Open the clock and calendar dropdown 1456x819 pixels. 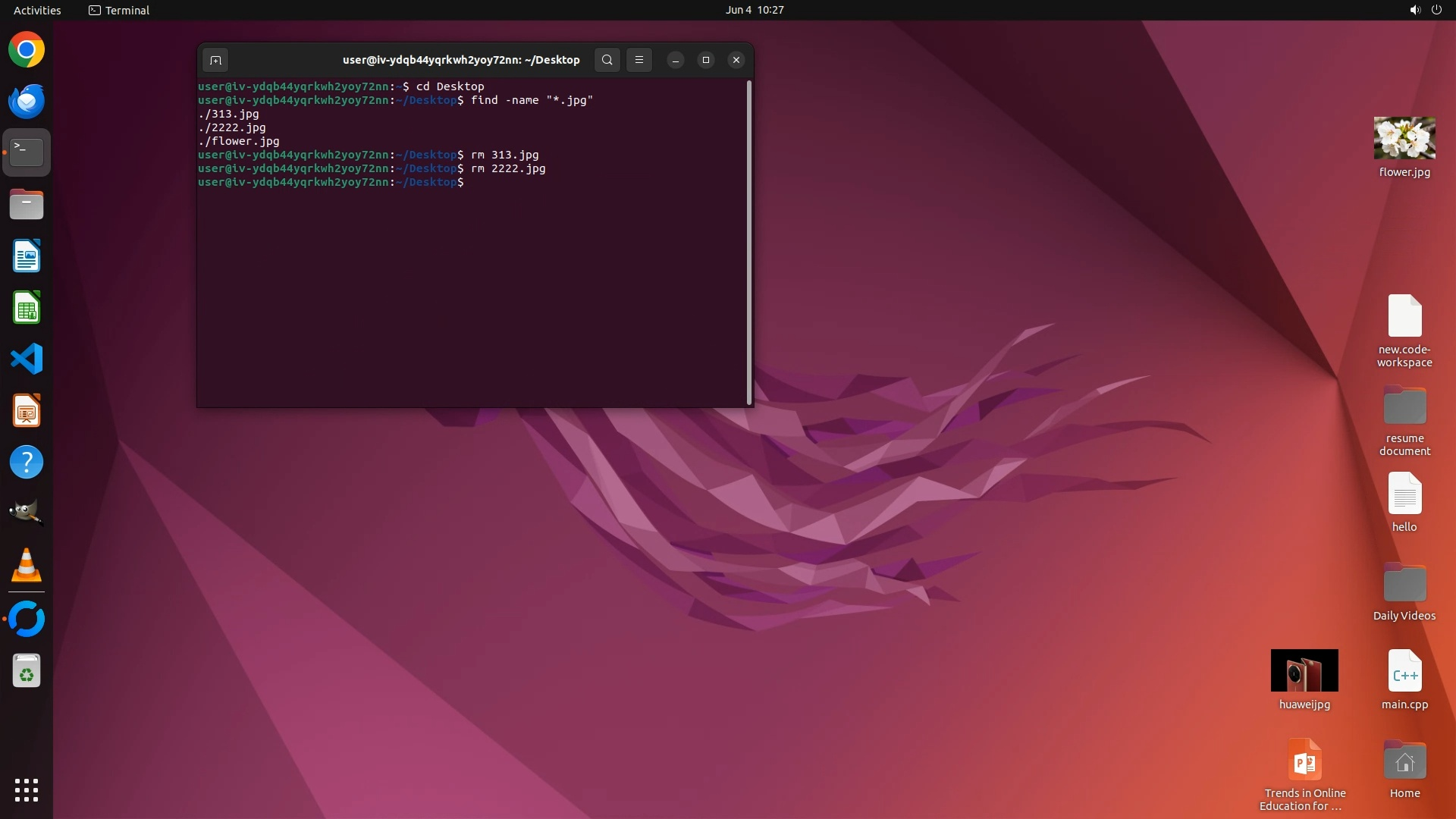coord(754,10)
